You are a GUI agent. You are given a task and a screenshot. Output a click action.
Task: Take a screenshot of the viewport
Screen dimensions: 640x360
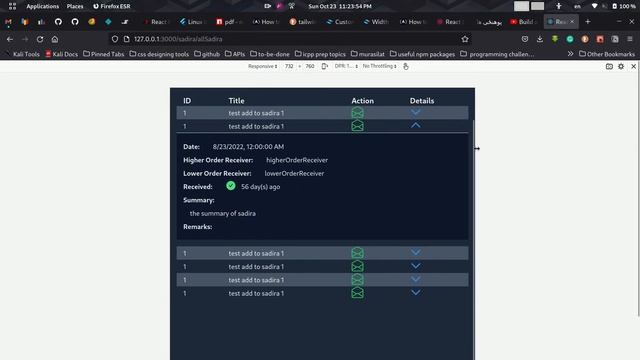pos(609,66)
